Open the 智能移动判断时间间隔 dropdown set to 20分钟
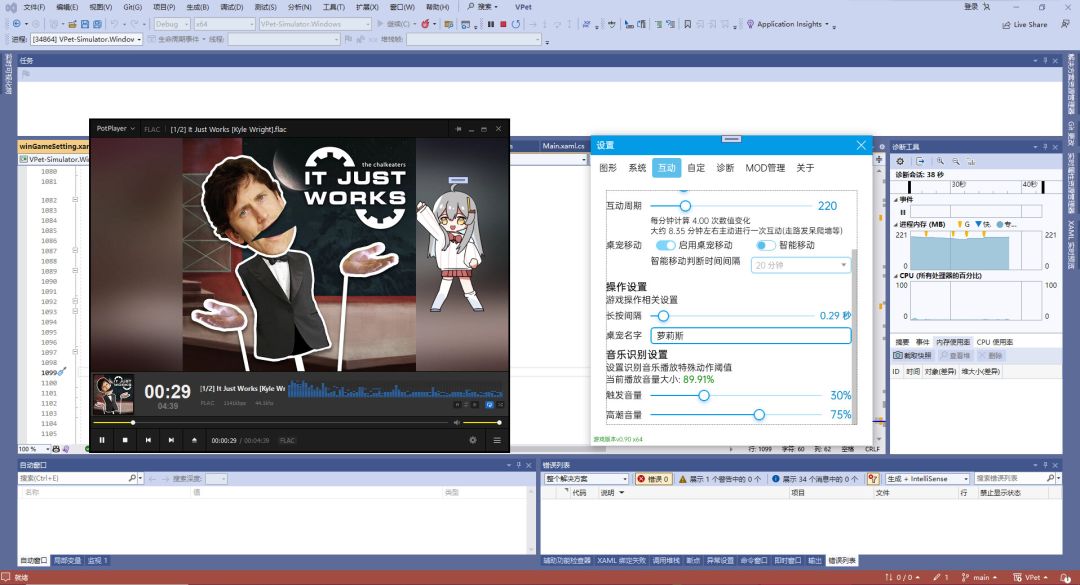The width and height of the screenshot is (1080, 585). [x=800, y=264]
